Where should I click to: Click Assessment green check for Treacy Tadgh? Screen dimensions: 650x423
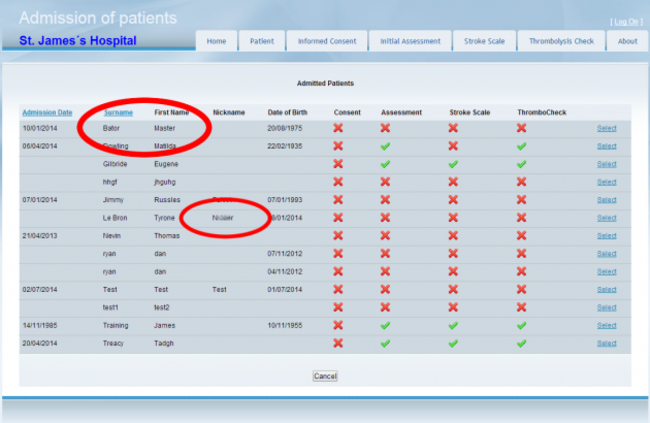coord(385,343)
